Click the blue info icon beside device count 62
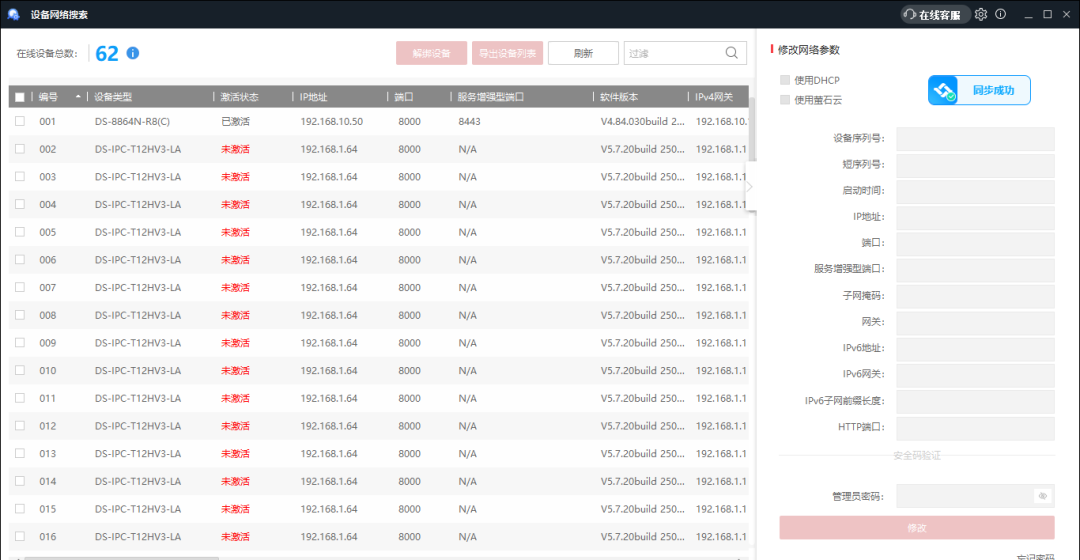 (x=132, y=53)
